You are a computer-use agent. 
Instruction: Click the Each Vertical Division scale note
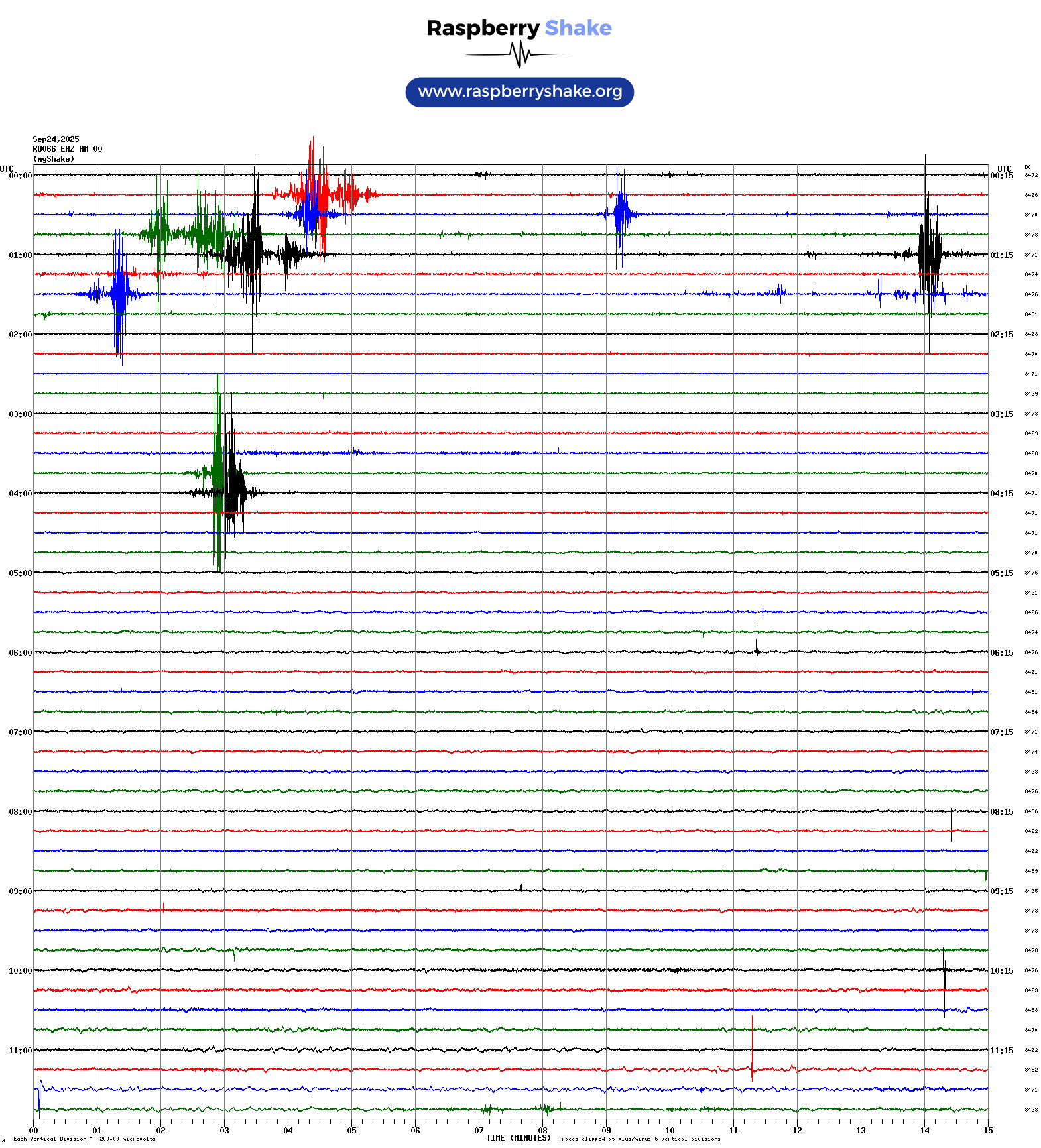pos(84,1139)
